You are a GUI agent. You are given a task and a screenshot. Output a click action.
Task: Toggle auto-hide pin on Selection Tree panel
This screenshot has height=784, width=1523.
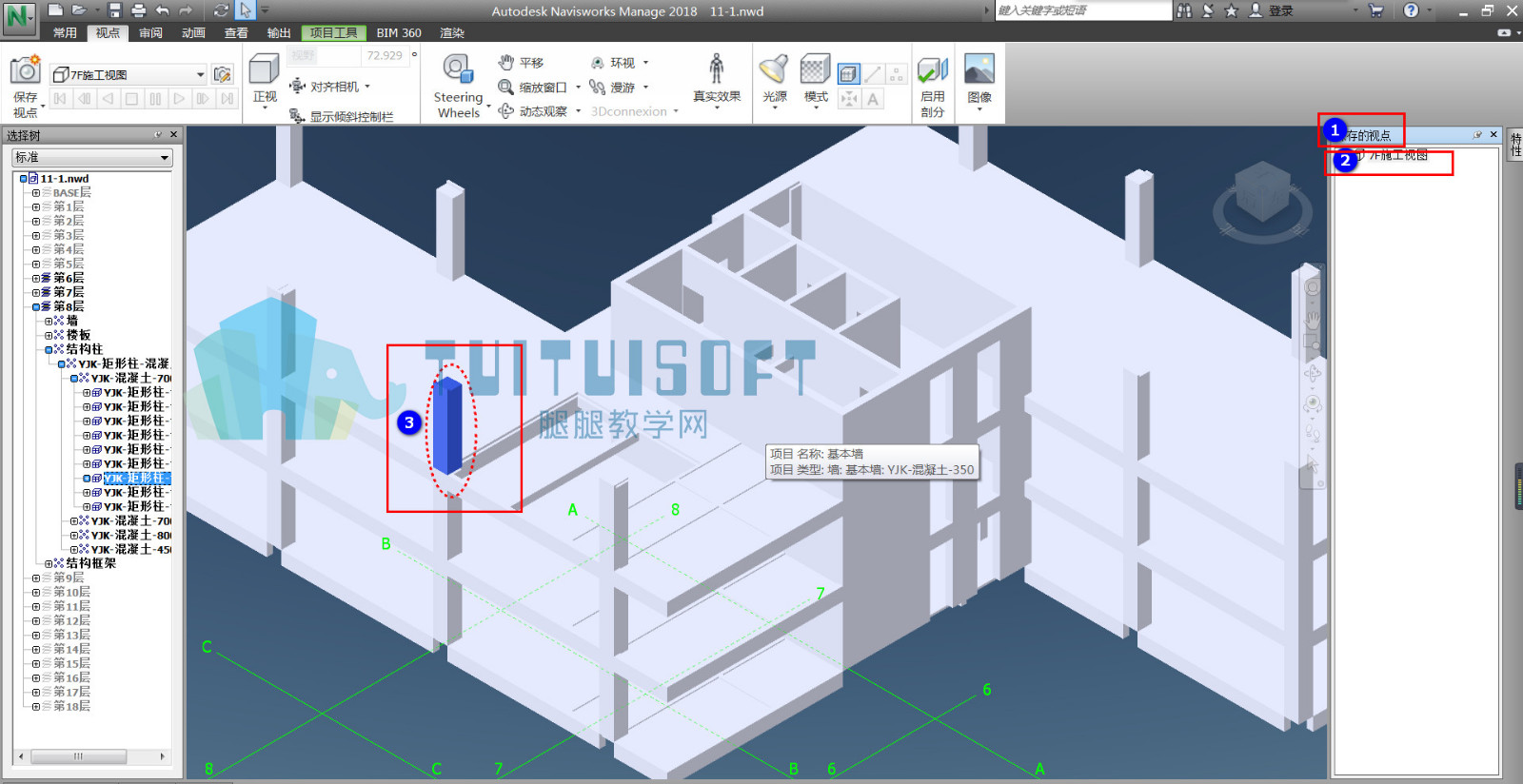[158, 135]
